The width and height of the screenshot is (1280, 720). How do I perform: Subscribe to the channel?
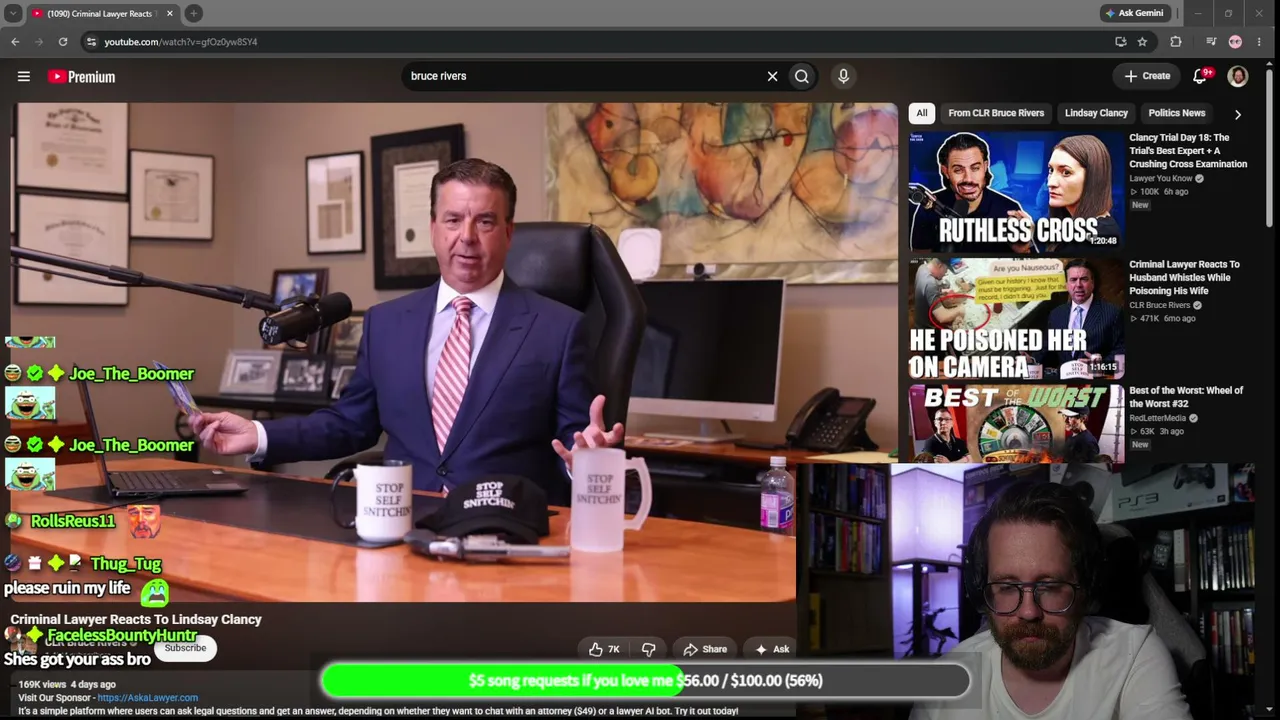[185, 648]
